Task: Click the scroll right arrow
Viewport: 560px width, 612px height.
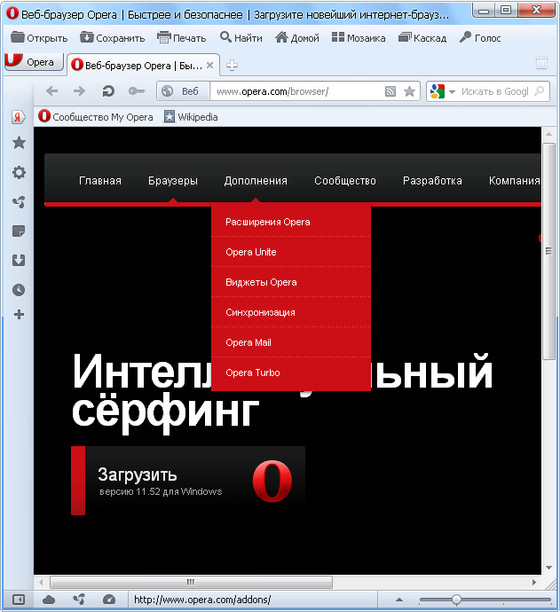Action: [x=534, y=582]
